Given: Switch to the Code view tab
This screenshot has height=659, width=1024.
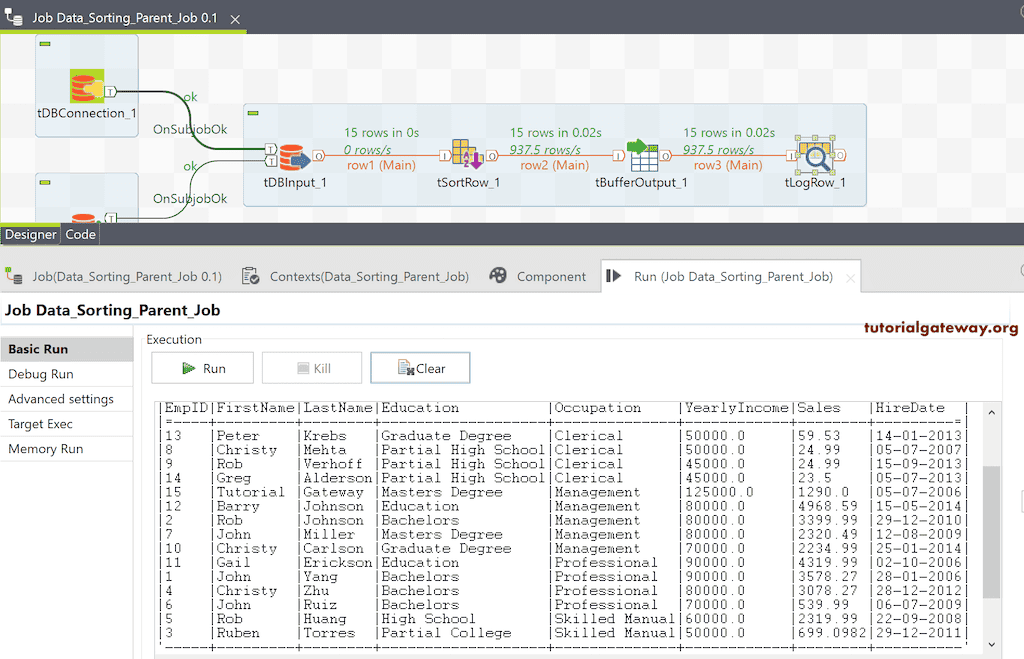Looking at the screenshot, I should (x=80, y=234).
